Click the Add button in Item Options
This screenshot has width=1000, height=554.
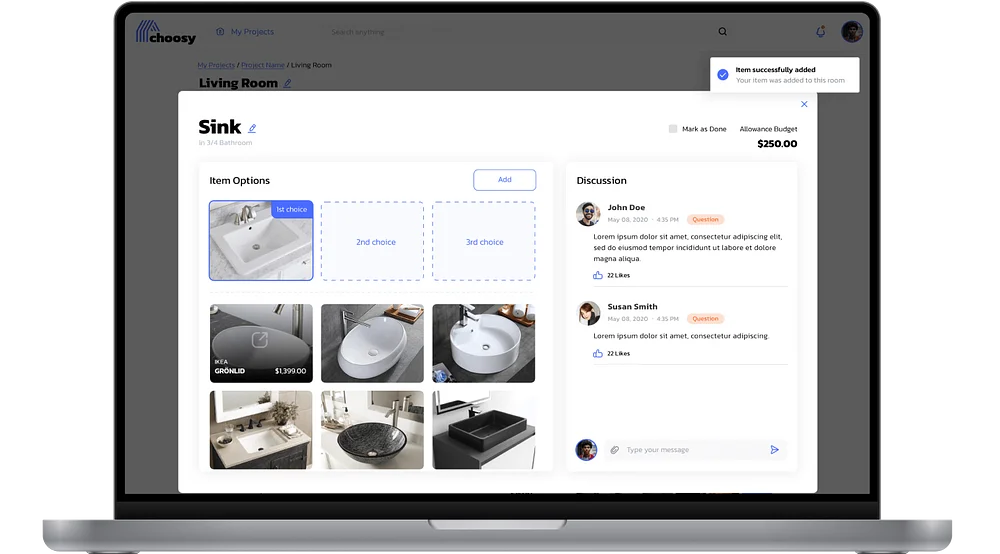(504, 180)
